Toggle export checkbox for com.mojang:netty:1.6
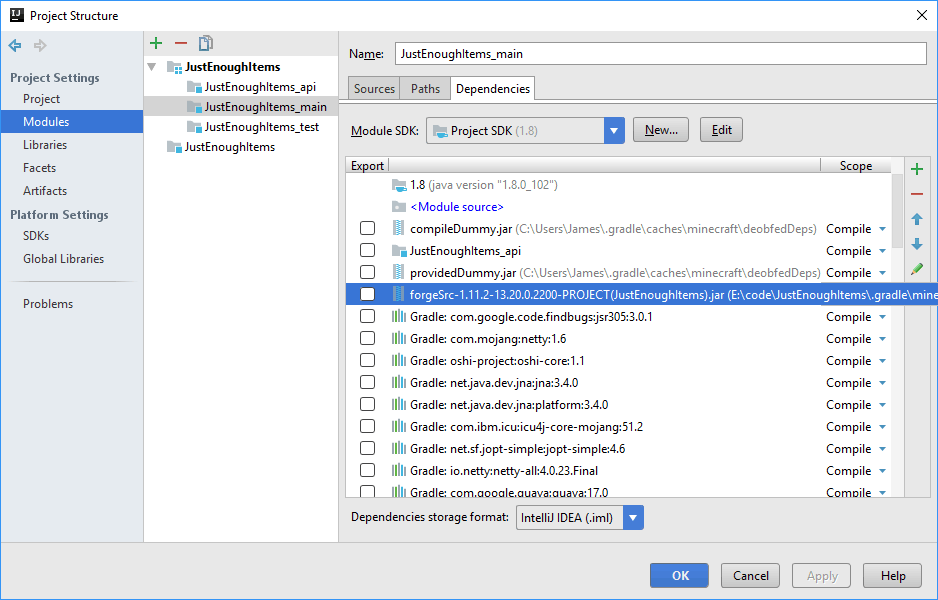The width and height of the screenshot is (938, 600). click(367, 339)
